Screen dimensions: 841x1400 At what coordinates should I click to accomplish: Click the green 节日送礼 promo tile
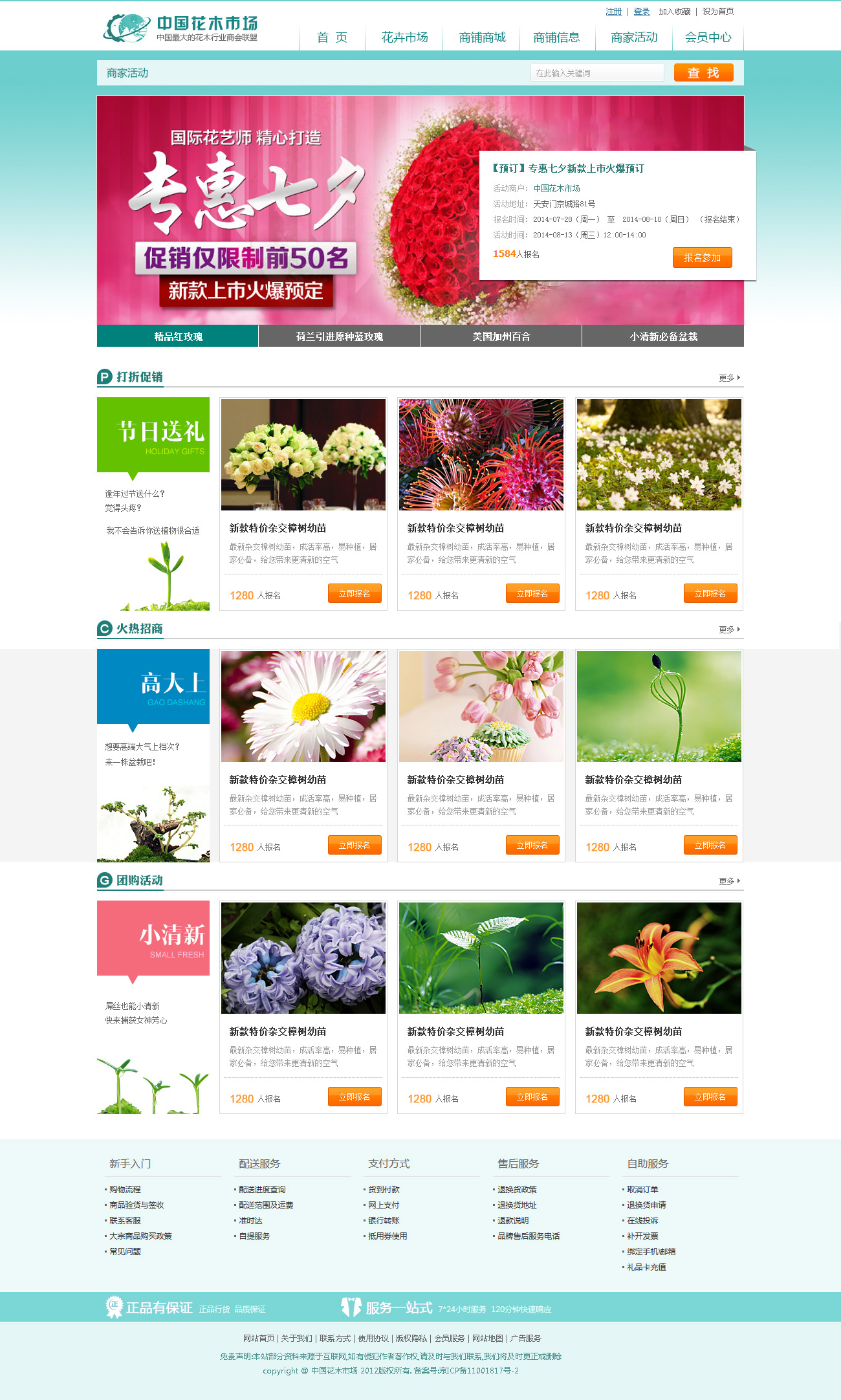[x=153, y=435]
